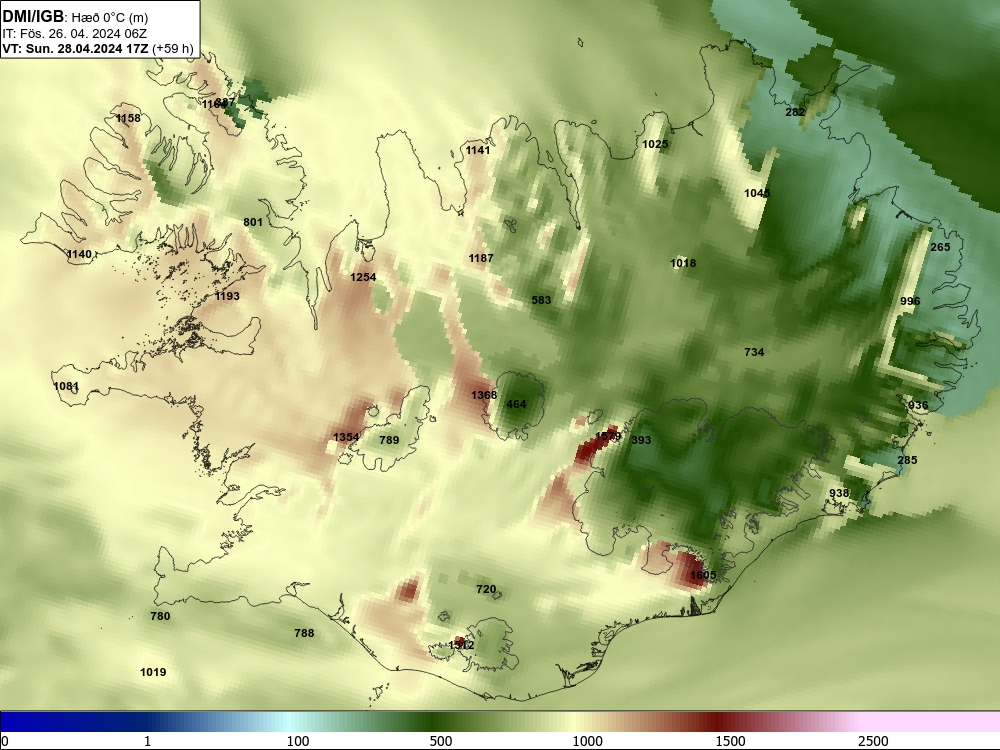Click the 936 value label
The image size is (1000, 750).
coord(918,406)
